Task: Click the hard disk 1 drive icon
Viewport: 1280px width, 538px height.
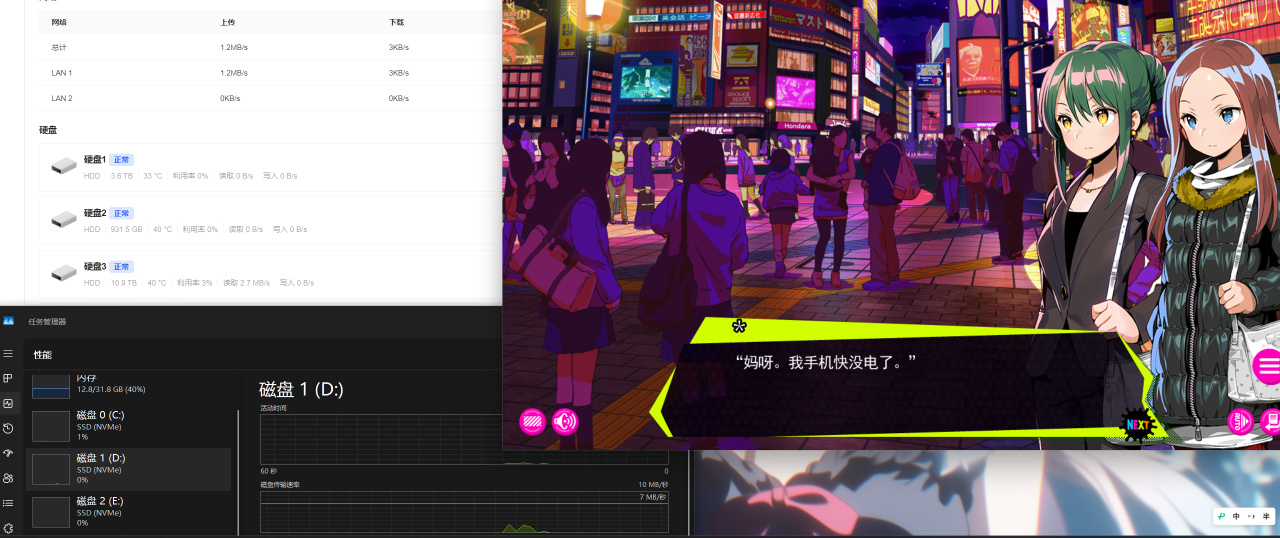Action: [64, 166]
